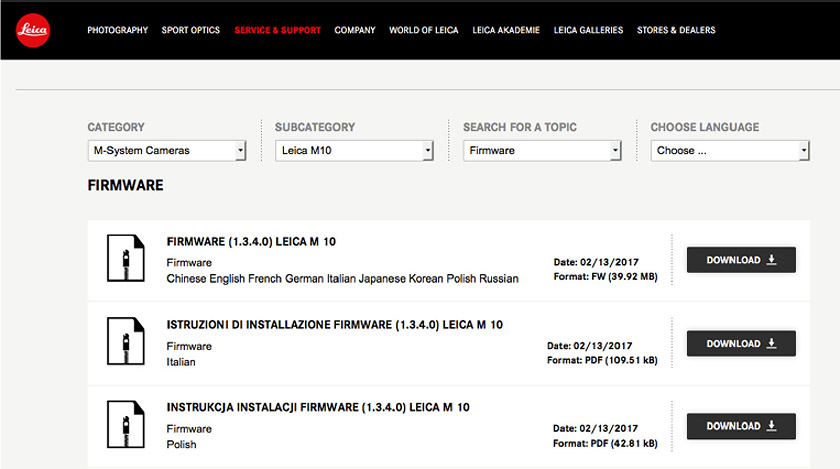Click the Italian language label
Screen dimensions: 840x469
181,362
